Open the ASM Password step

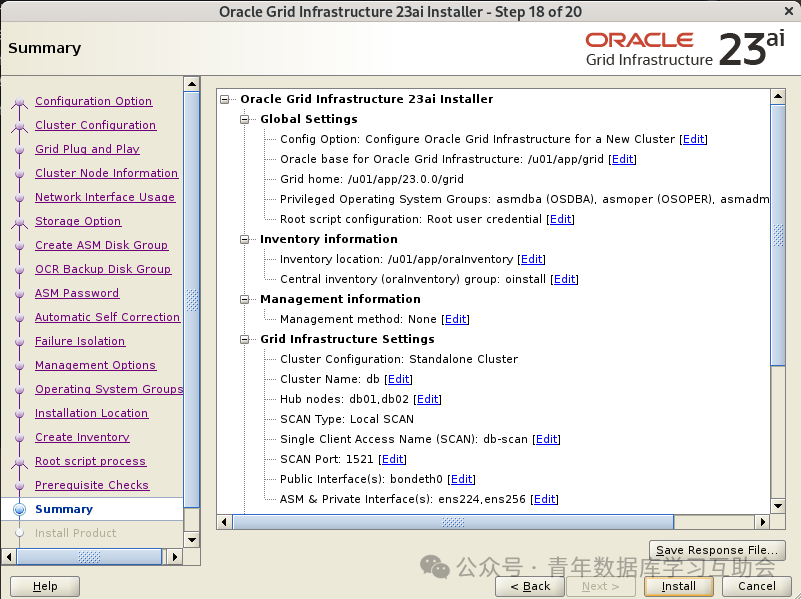tap(77, 293)
